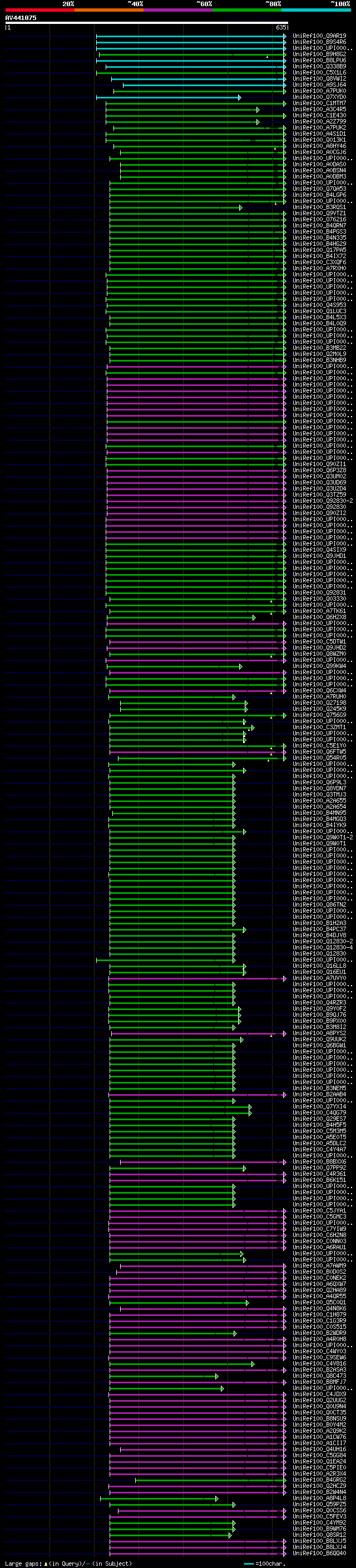Open the UniRef100_B9S4R6 hit label
Image resolution: width=356 pixels, height=1568 pixels.
pyautogui.click(x=319, y=42)
